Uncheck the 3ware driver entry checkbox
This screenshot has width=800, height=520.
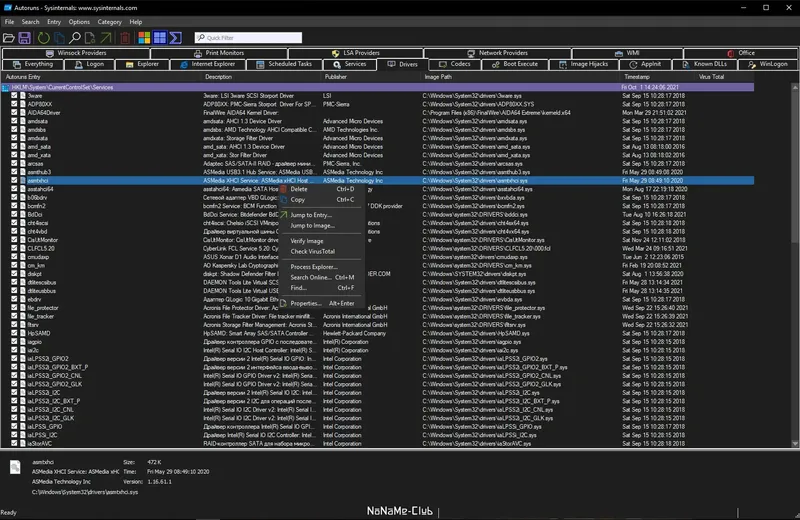pos(14,95)
